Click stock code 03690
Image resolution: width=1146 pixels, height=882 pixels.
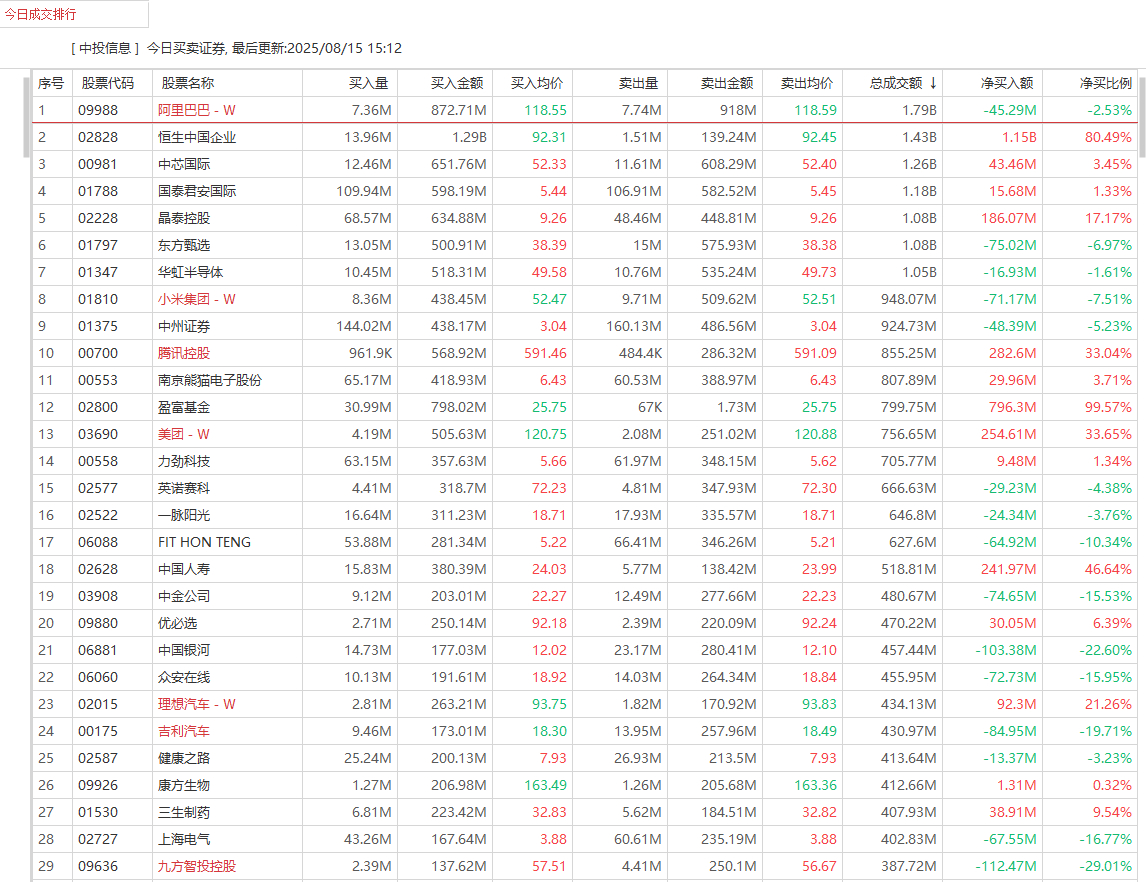point(98,435)
